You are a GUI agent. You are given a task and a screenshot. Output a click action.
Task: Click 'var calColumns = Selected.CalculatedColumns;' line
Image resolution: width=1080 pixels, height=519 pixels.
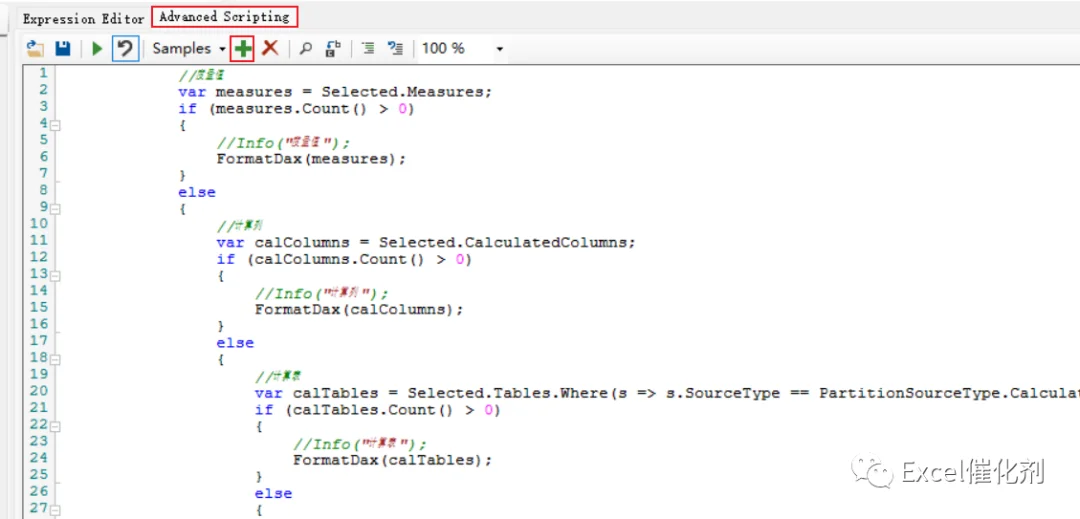pos(425,242)
